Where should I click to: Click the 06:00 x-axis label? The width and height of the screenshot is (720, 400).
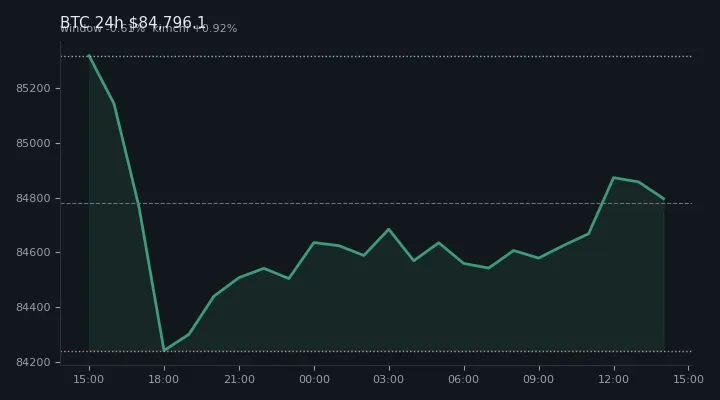point(464,379)
